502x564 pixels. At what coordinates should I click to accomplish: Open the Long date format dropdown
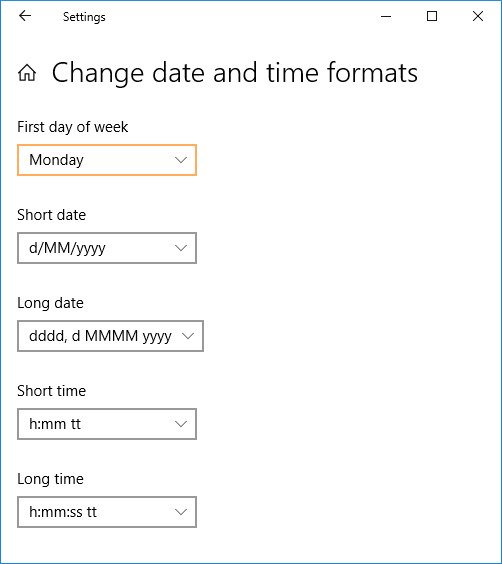pos(110,336)
